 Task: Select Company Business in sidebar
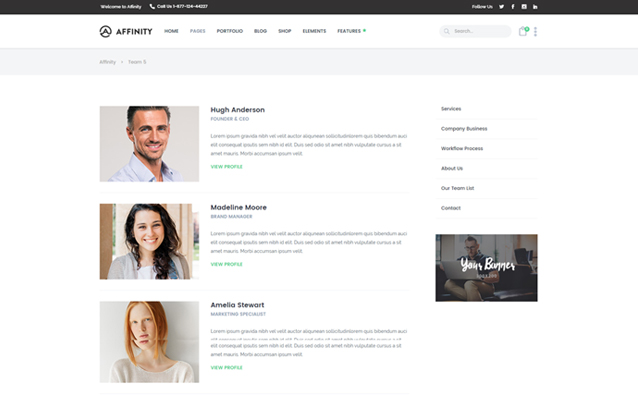[464, 129]
